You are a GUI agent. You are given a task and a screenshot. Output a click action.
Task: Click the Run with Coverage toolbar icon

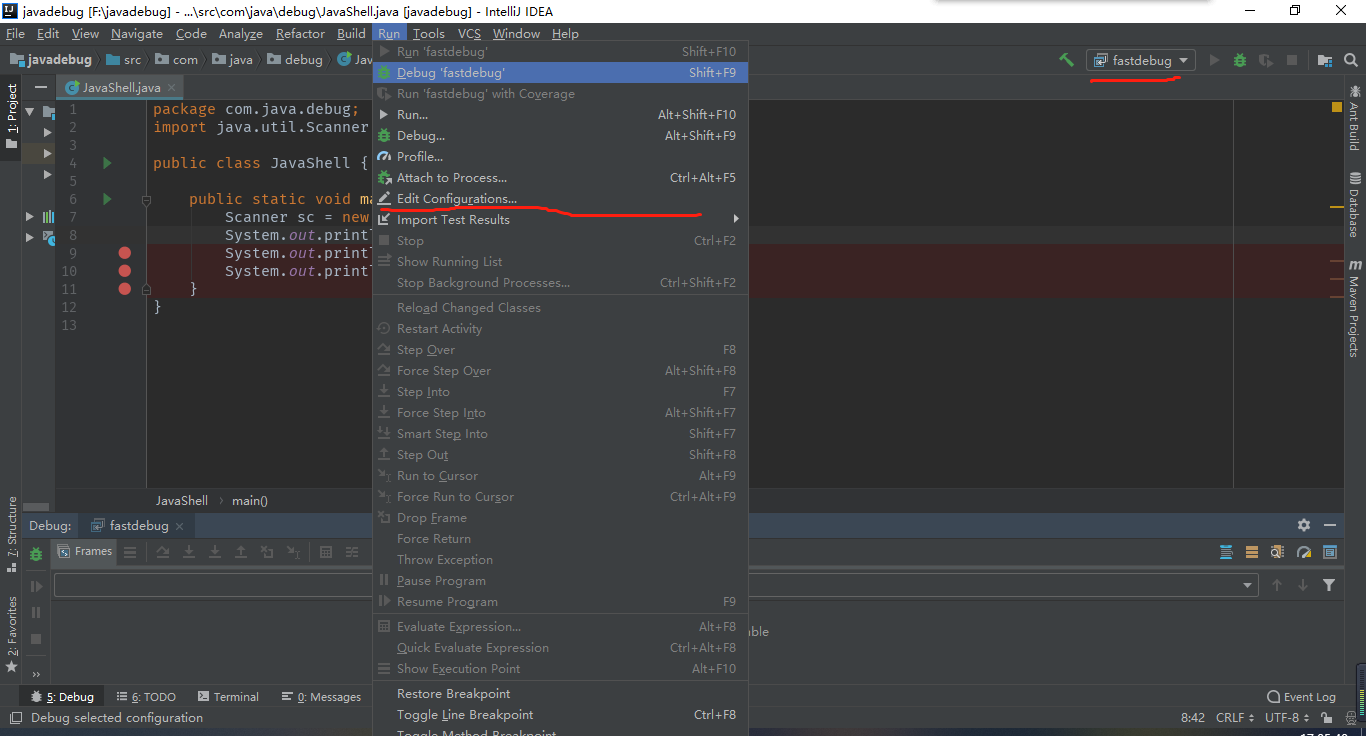pyautogui.click(x=1266, y=60)
